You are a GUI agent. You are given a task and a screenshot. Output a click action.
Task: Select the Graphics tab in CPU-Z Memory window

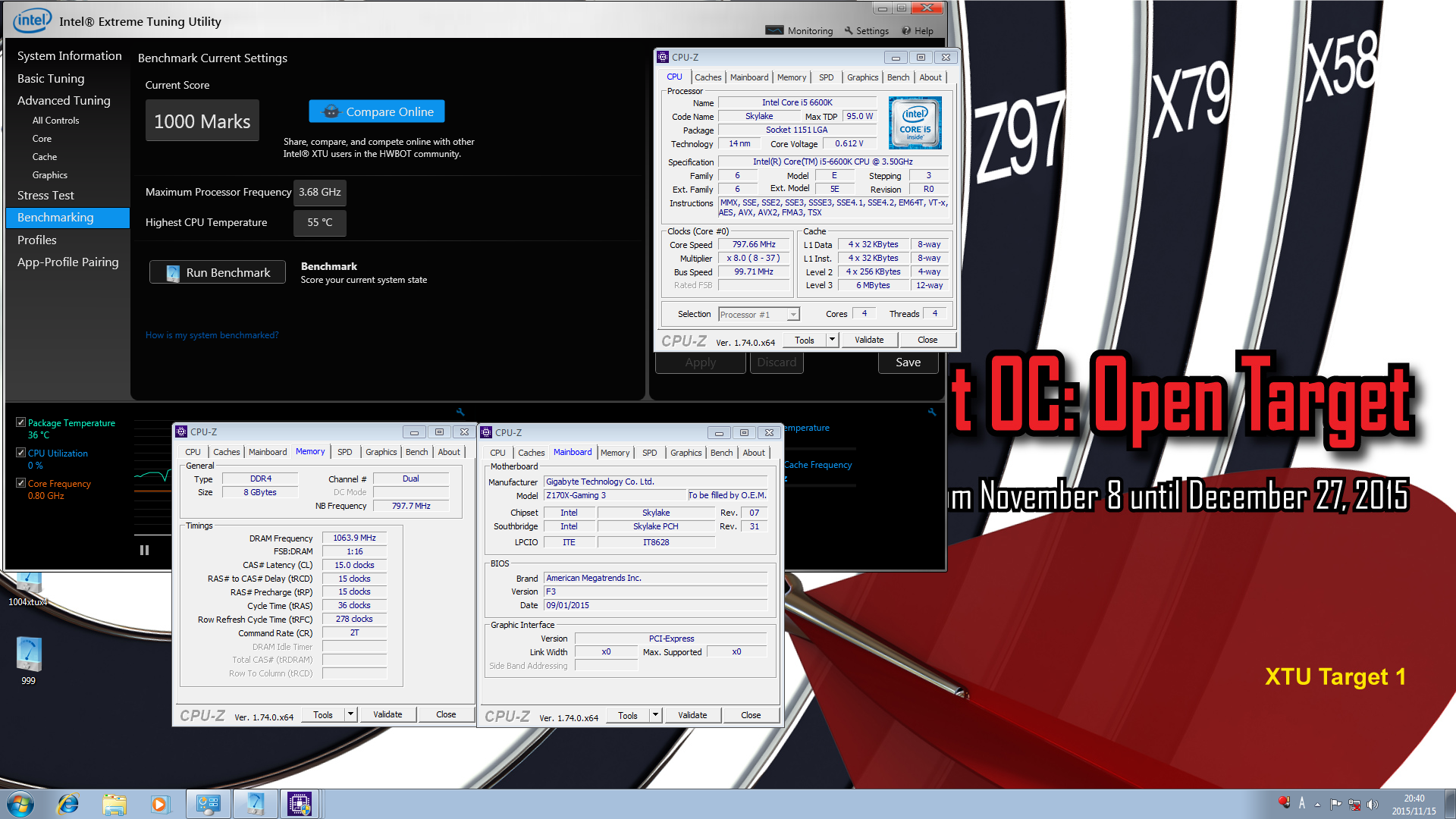coord(381,452)
